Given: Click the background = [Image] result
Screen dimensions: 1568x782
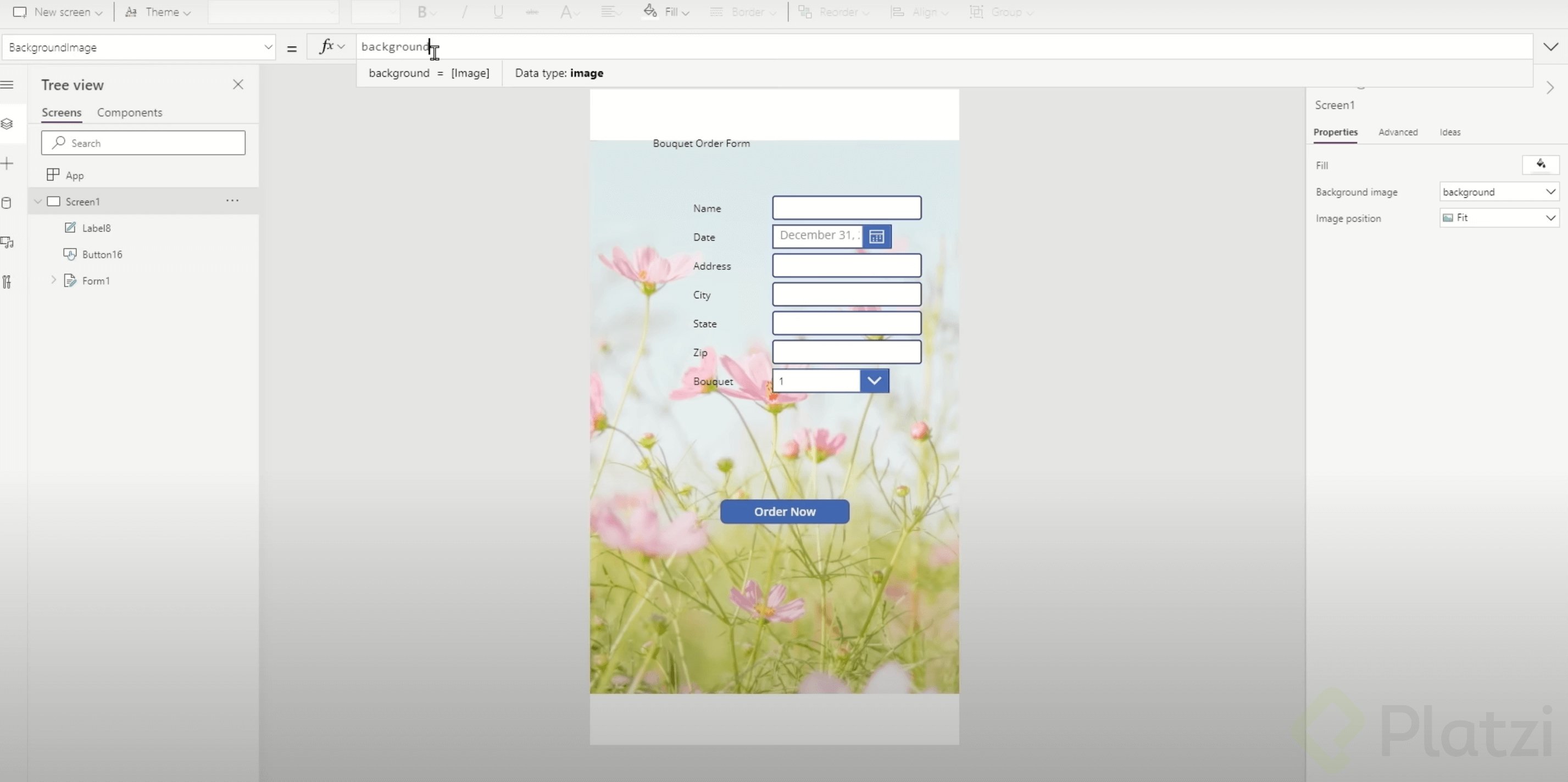Looking at the screenshot, I should [429, 73].
